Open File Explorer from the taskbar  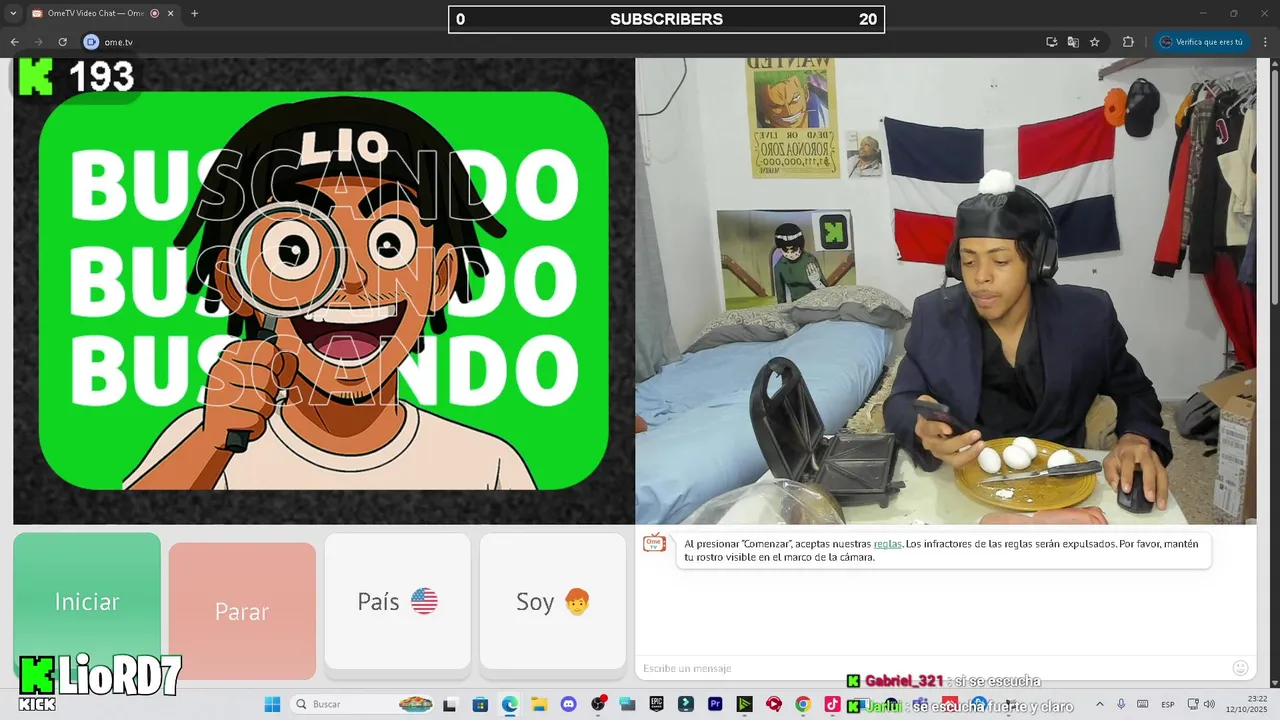pyautogui.click(x=539, y=704)
